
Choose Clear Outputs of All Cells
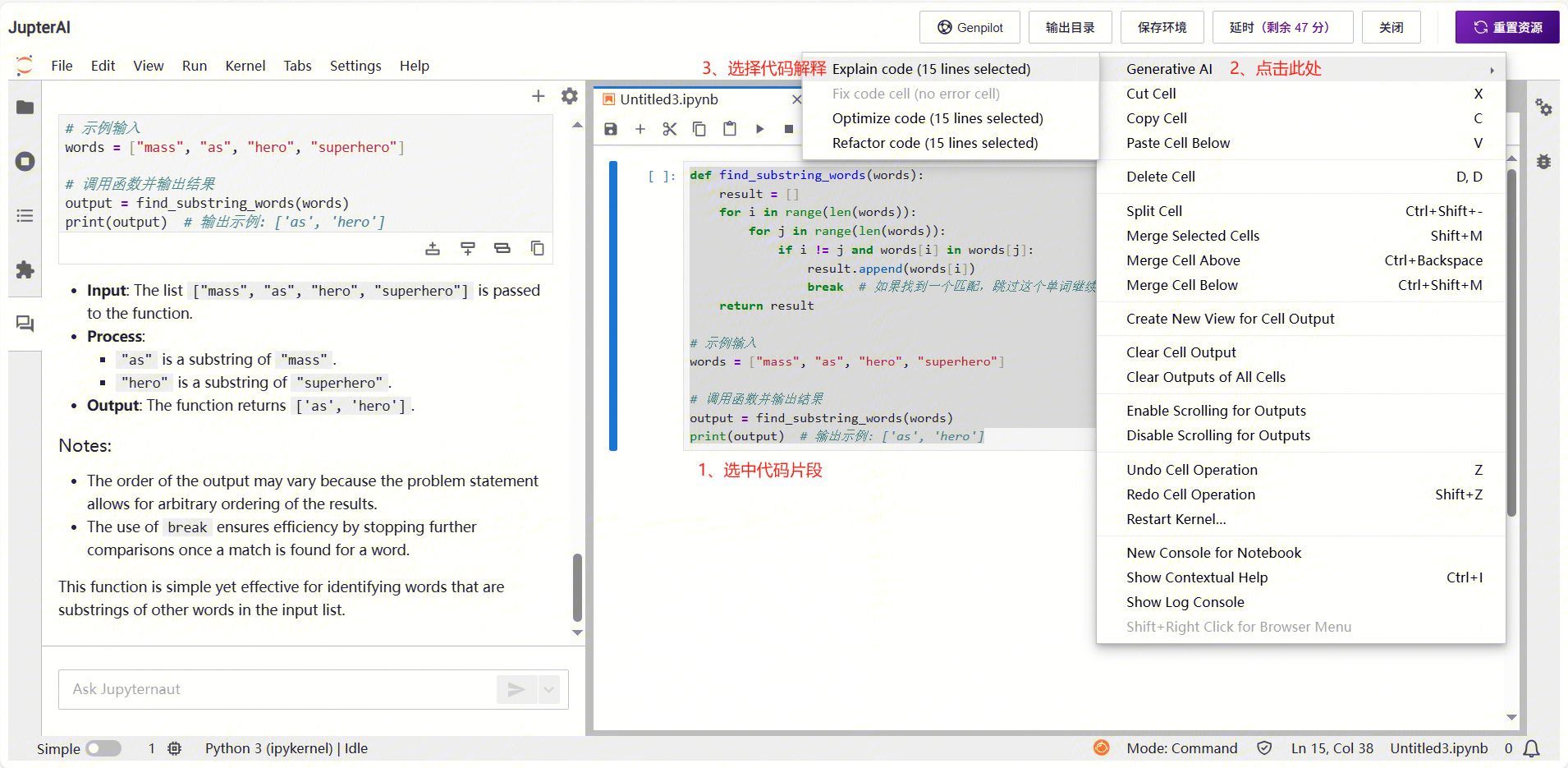[1301, 377]
